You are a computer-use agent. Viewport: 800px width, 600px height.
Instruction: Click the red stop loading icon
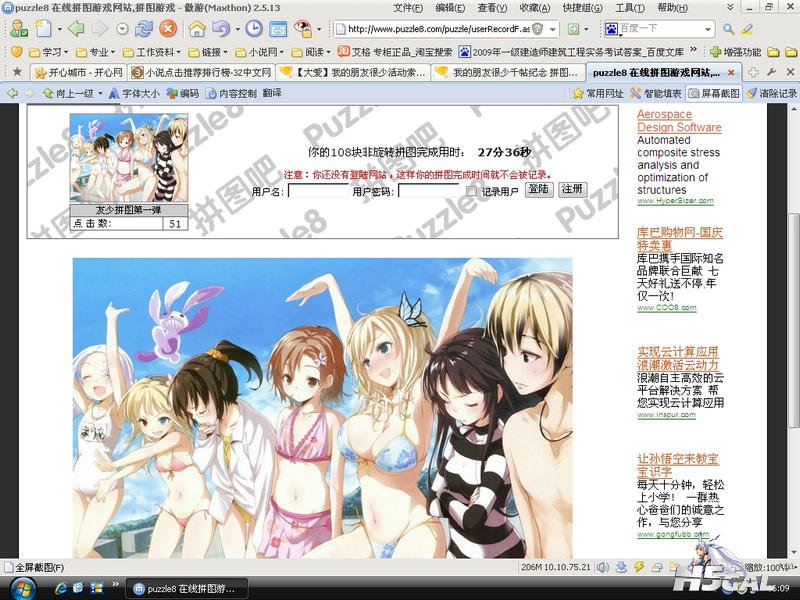[x=167, y=29]
